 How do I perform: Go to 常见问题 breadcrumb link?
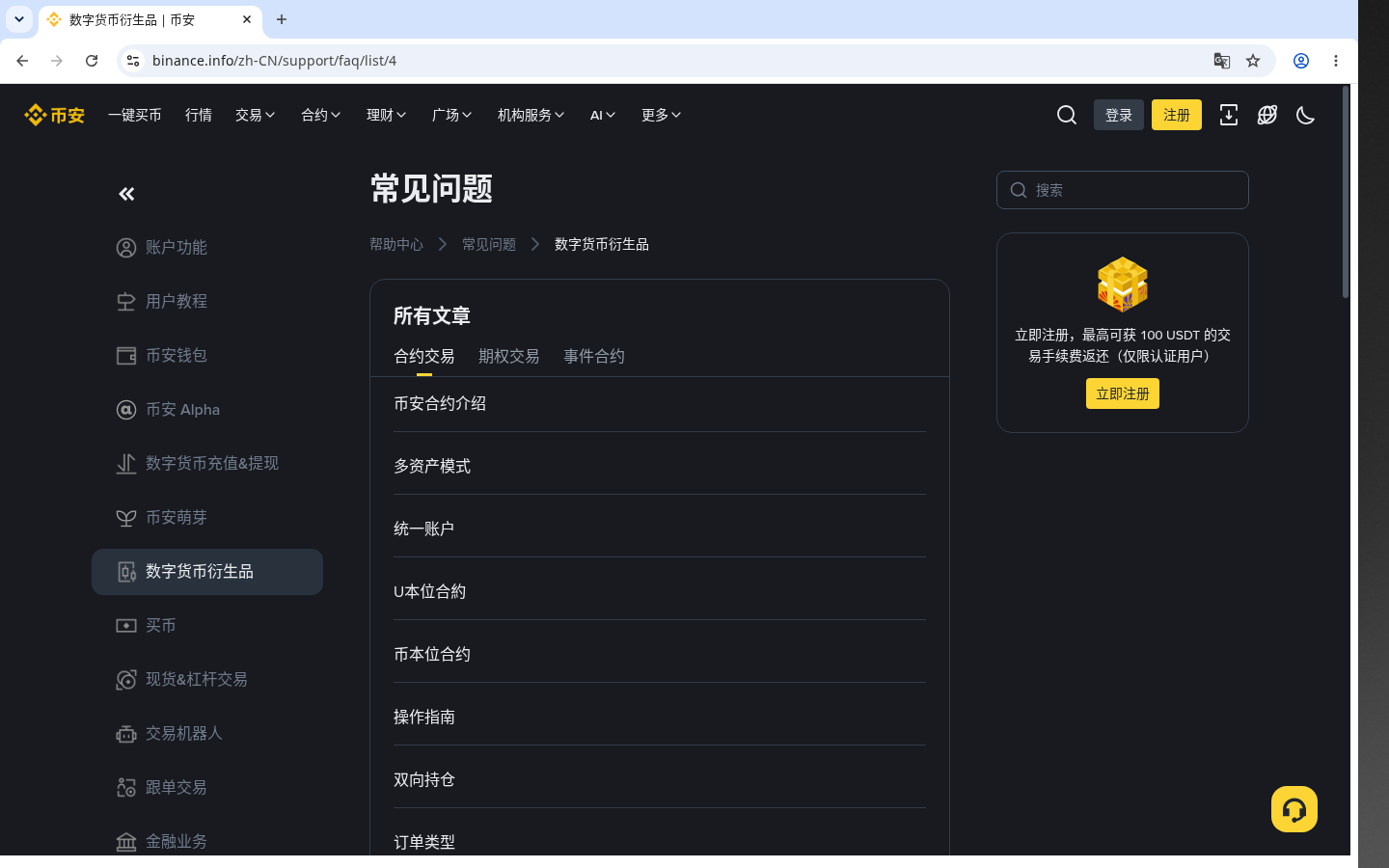tap(489, 245)
